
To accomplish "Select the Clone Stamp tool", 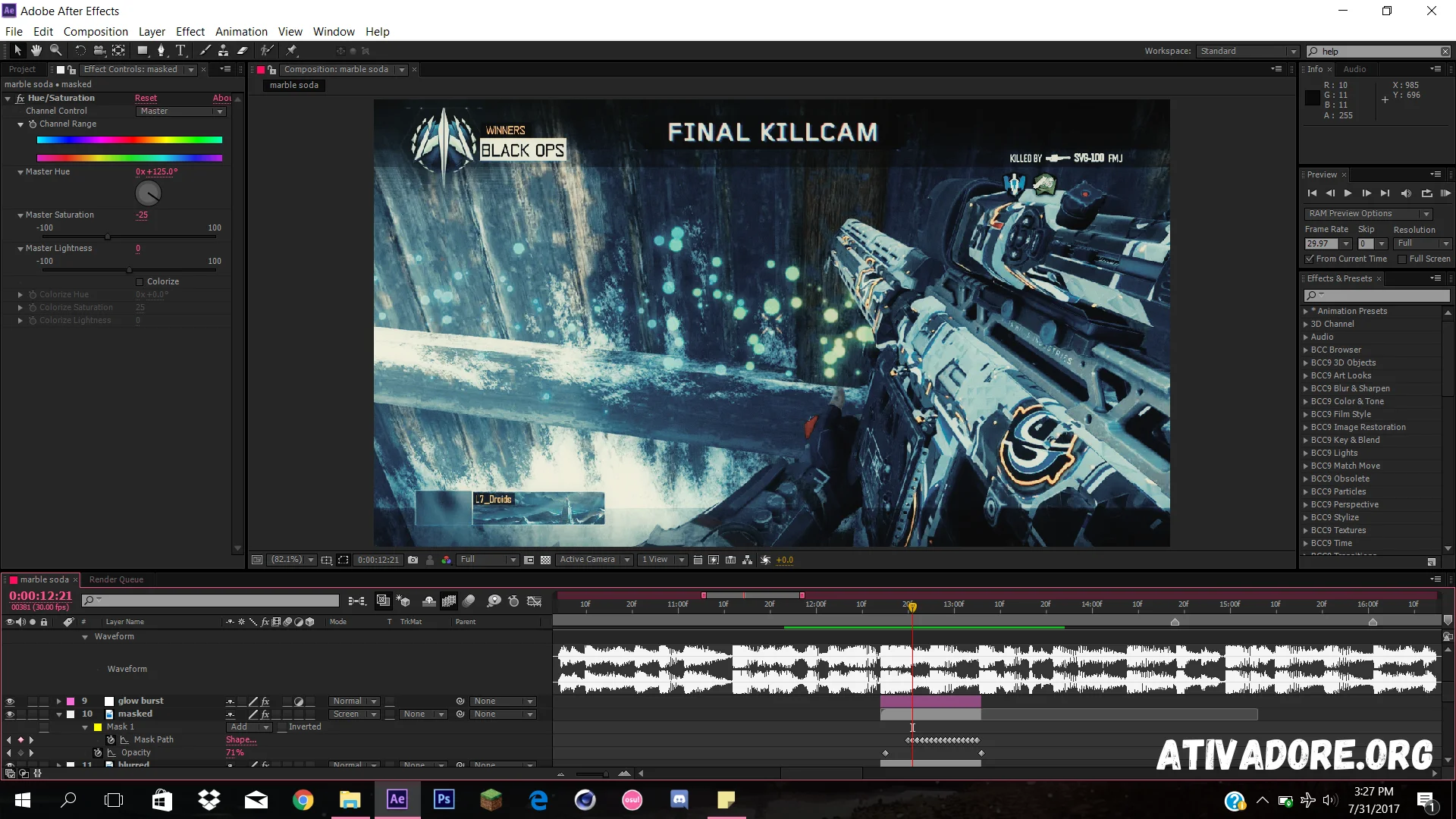I will click(x=223, y=50).
